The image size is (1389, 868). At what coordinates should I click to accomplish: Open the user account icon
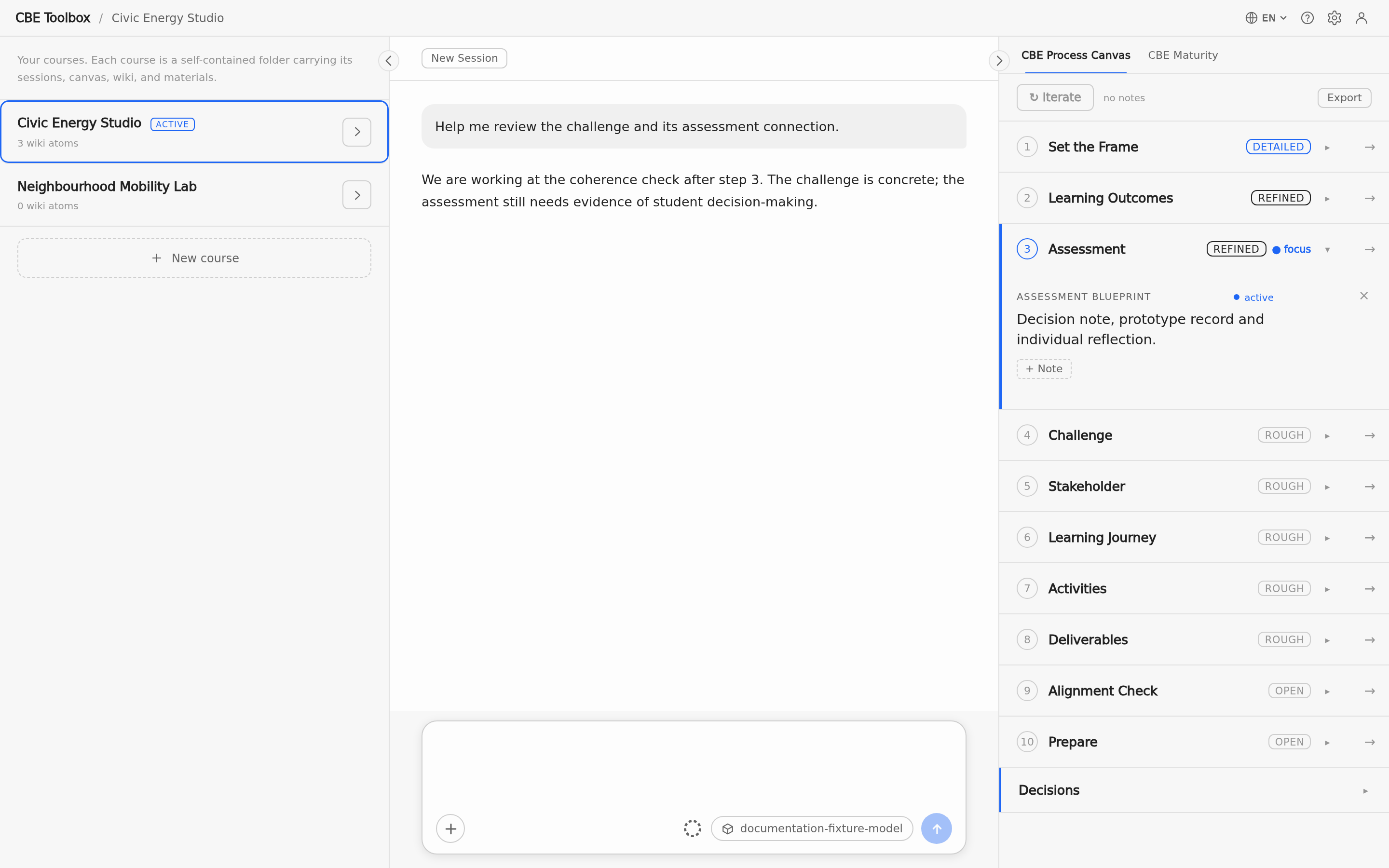pos(1361,18)
